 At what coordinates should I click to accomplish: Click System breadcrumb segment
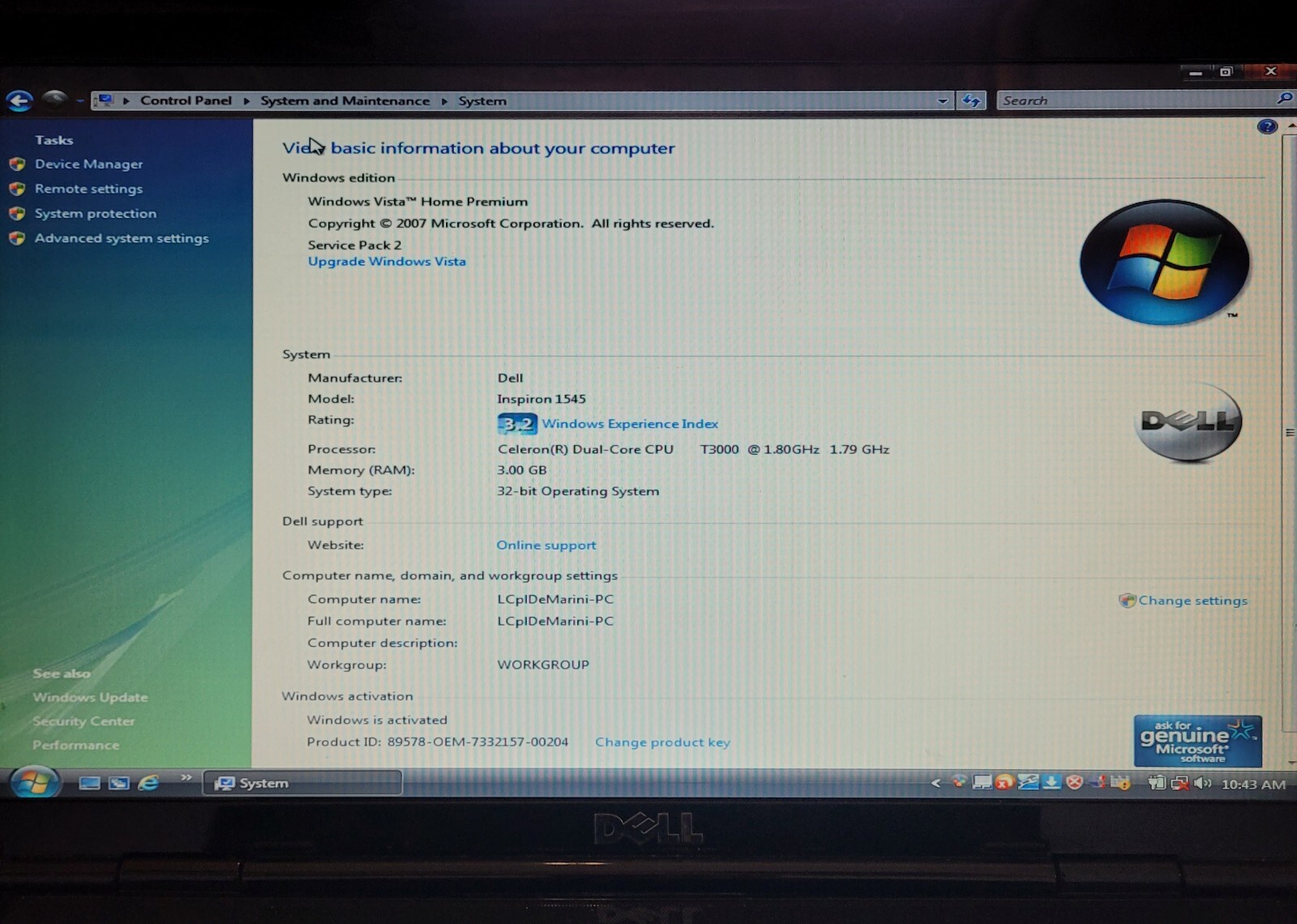click(482, 101)
